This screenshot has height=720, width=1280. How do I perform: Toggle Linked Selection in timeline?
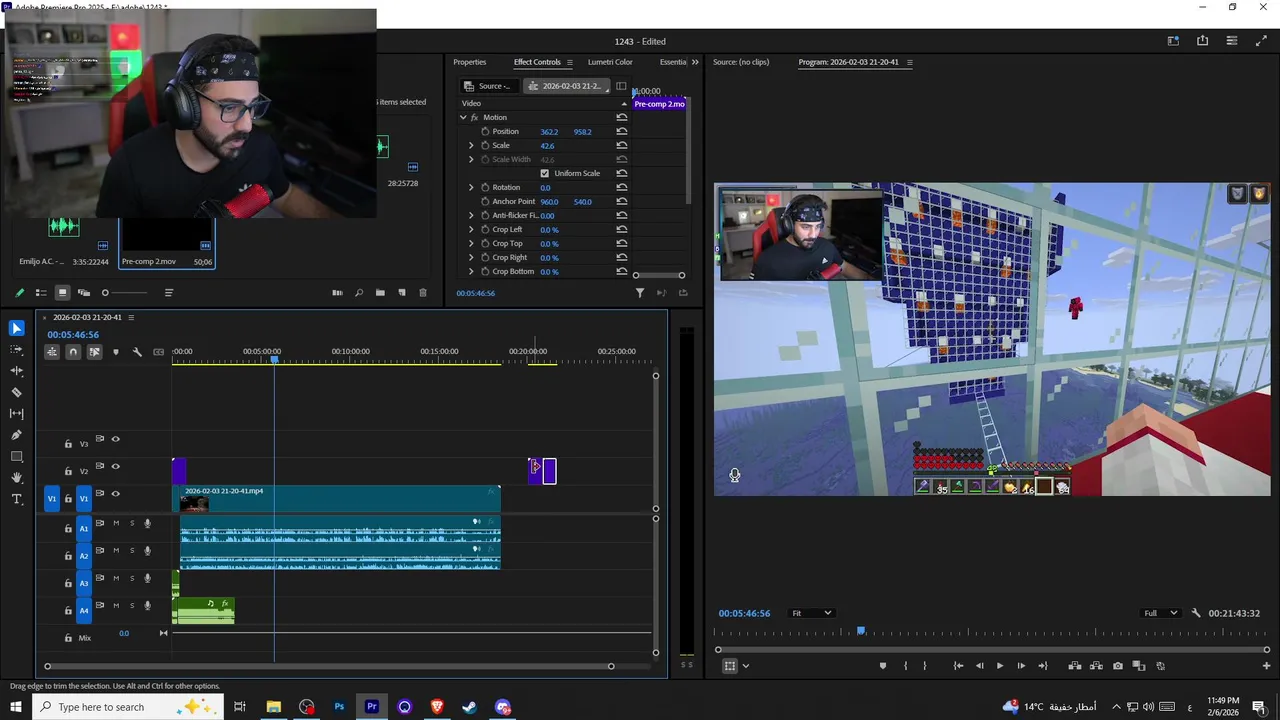[94, 352]
